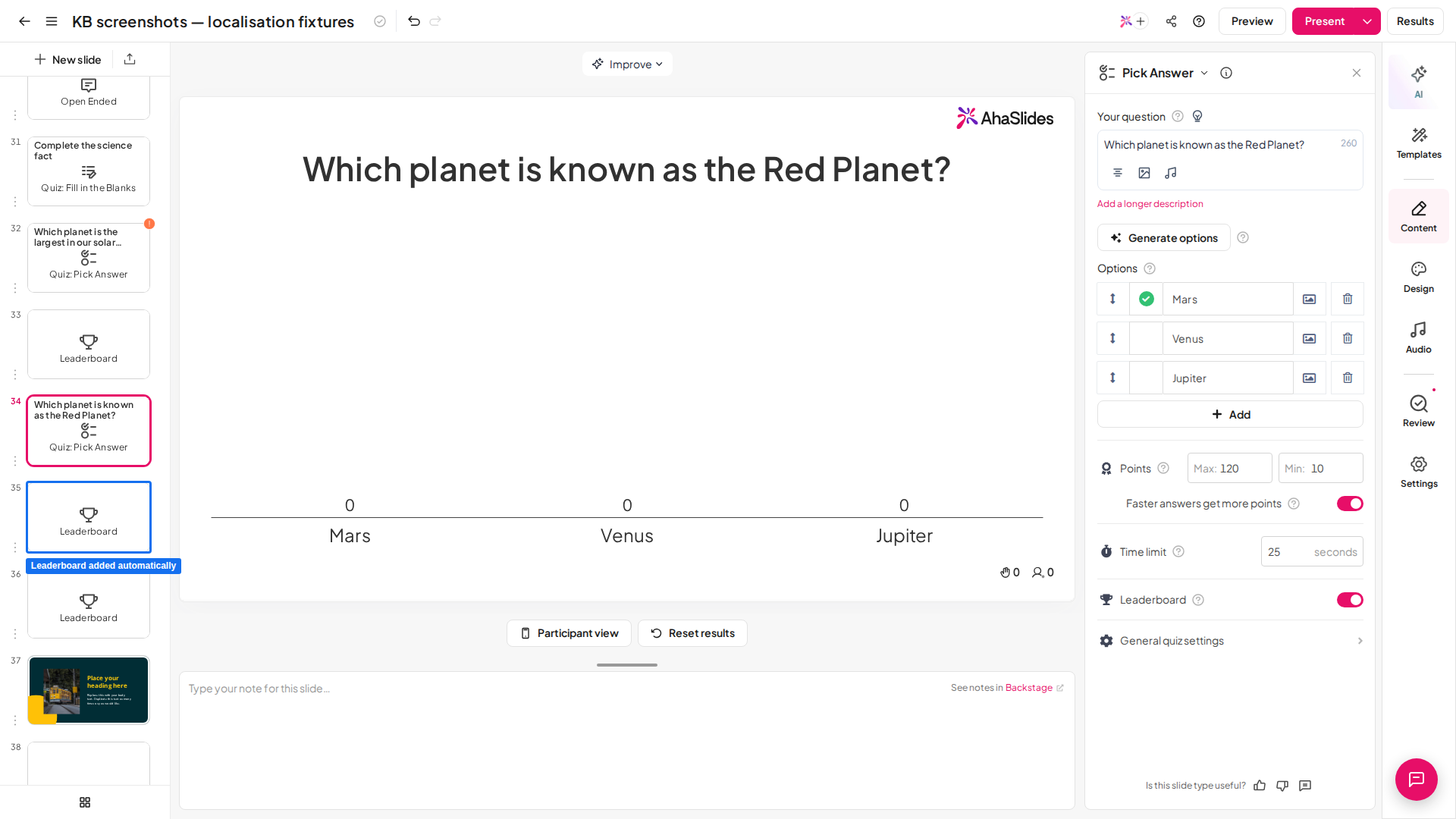Delete the Venus option
The width and height of the screenshot is (1456, 819).
pyautogui.click(x=1348, y=338)
